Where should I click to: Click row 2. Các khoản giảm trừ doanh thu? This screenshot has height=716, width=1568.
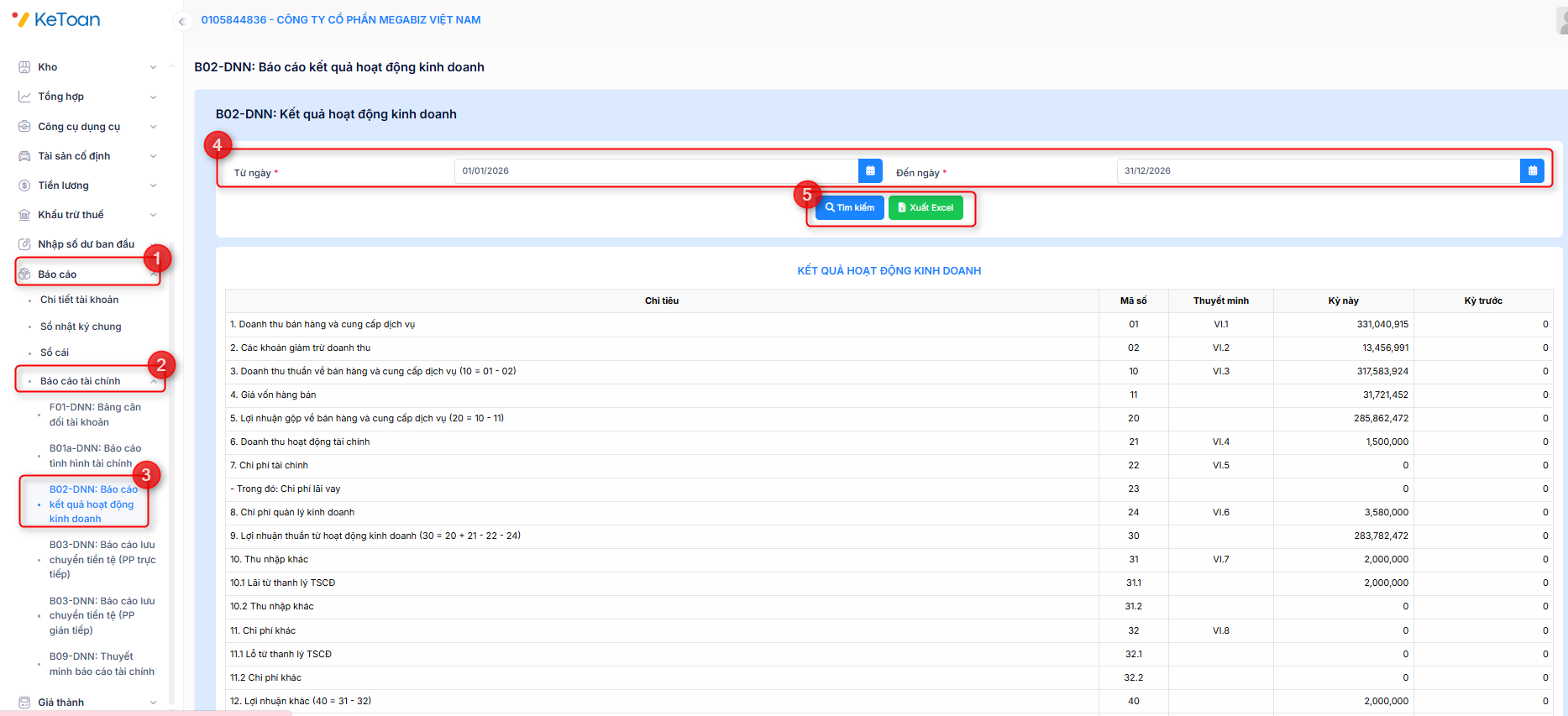889,348
